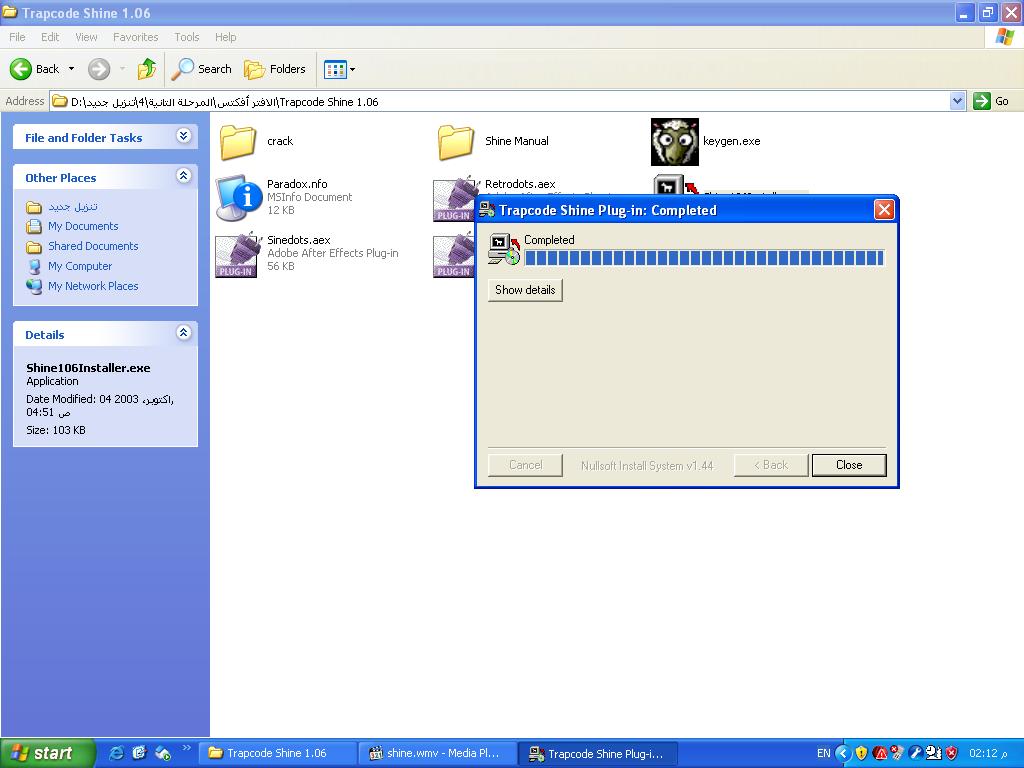
Task: Open the Shine Manual folder
Action: tap(455, 141)
